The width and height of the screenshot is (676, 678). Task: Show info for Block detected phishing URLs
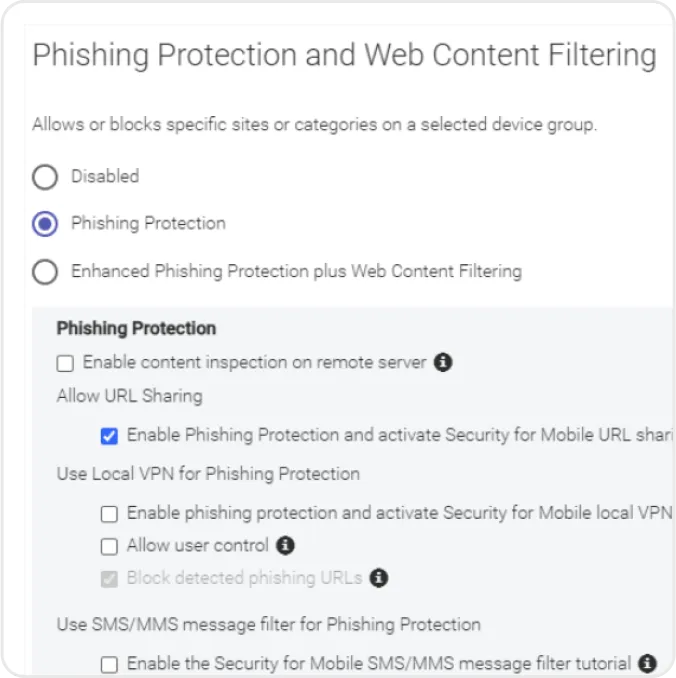(378, 578)
